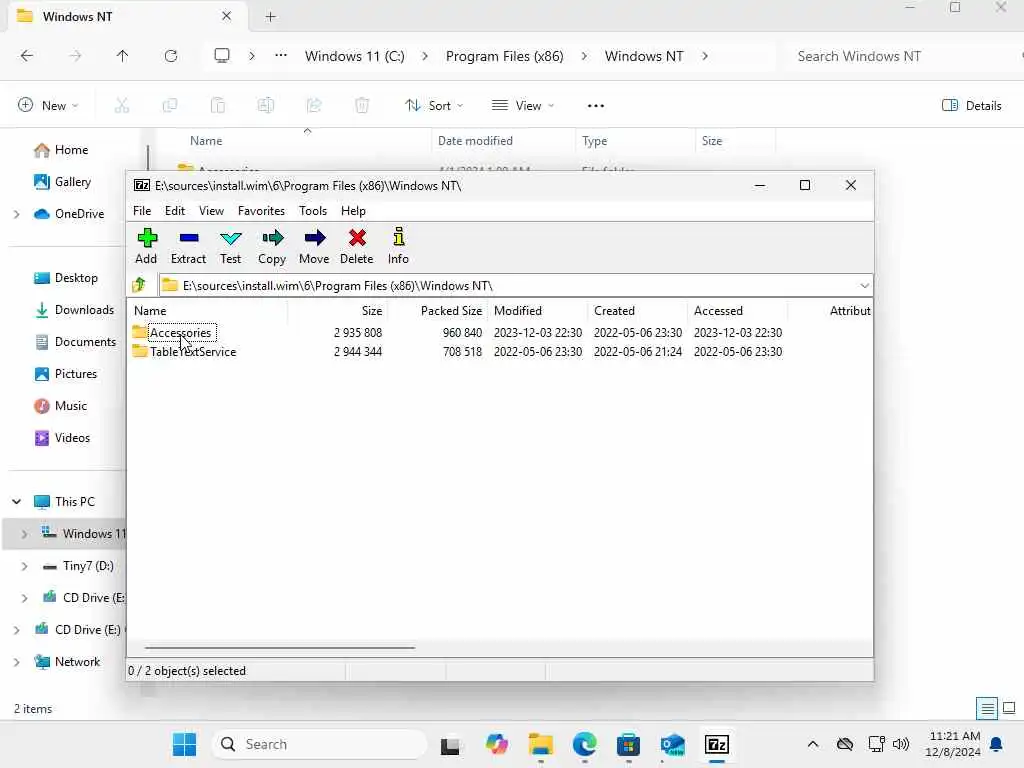Expand the 7-Zip address path dropdown
The image size is (1024, 768).
864,285
